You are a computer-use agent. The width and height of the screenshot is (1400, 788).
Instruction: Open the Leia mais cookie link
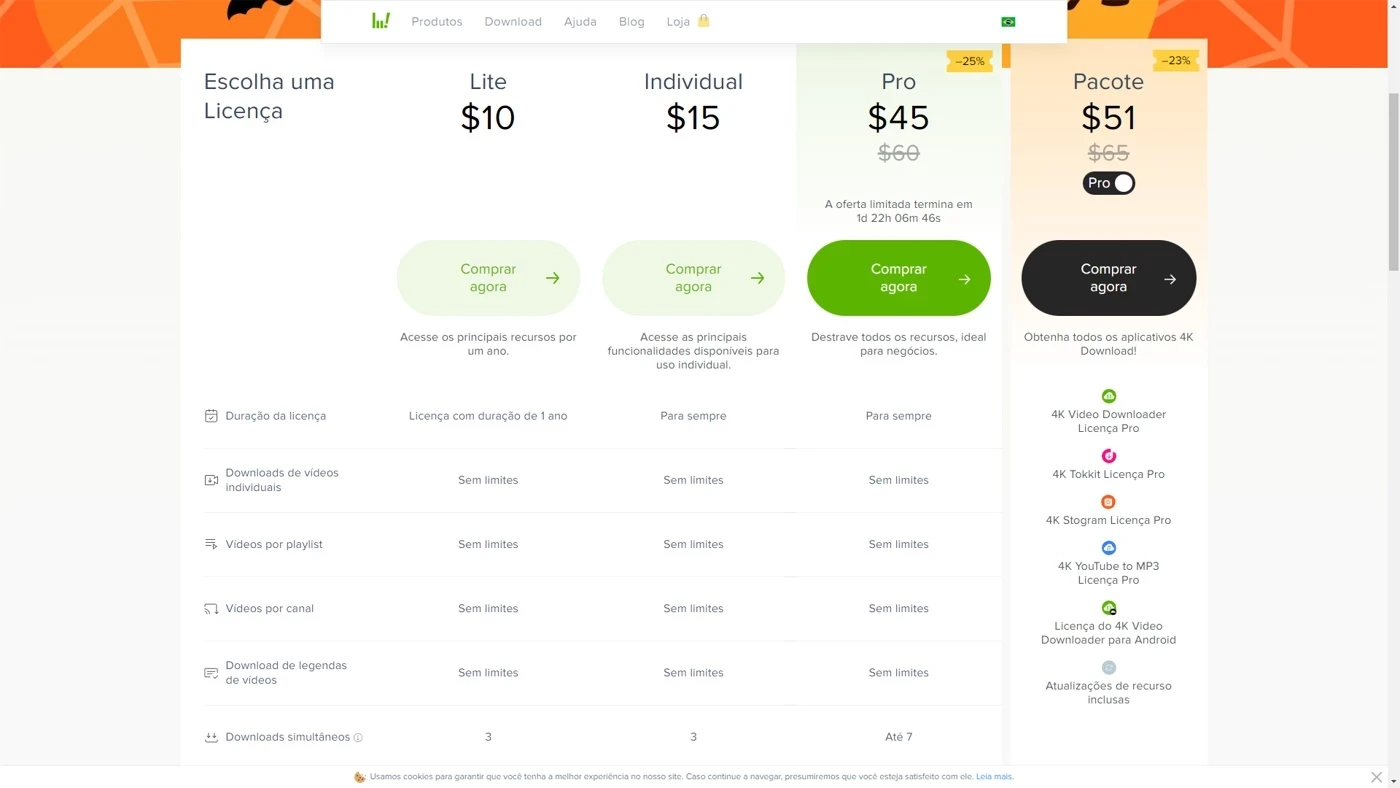[x=994, y=777]
